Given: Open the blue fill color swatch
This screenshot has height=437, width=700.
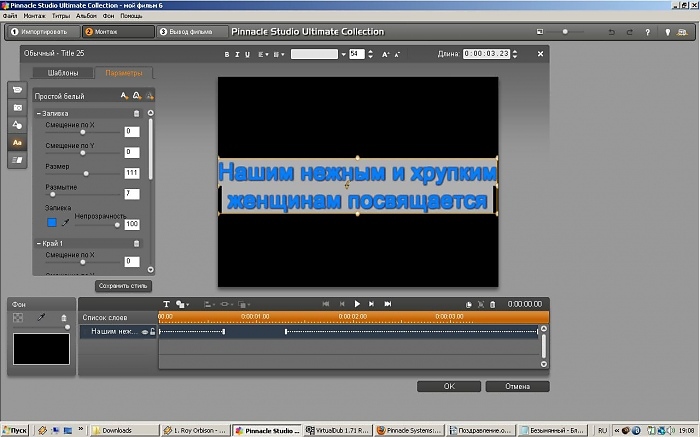Looking at the screenshot, I should click(52, 222).
